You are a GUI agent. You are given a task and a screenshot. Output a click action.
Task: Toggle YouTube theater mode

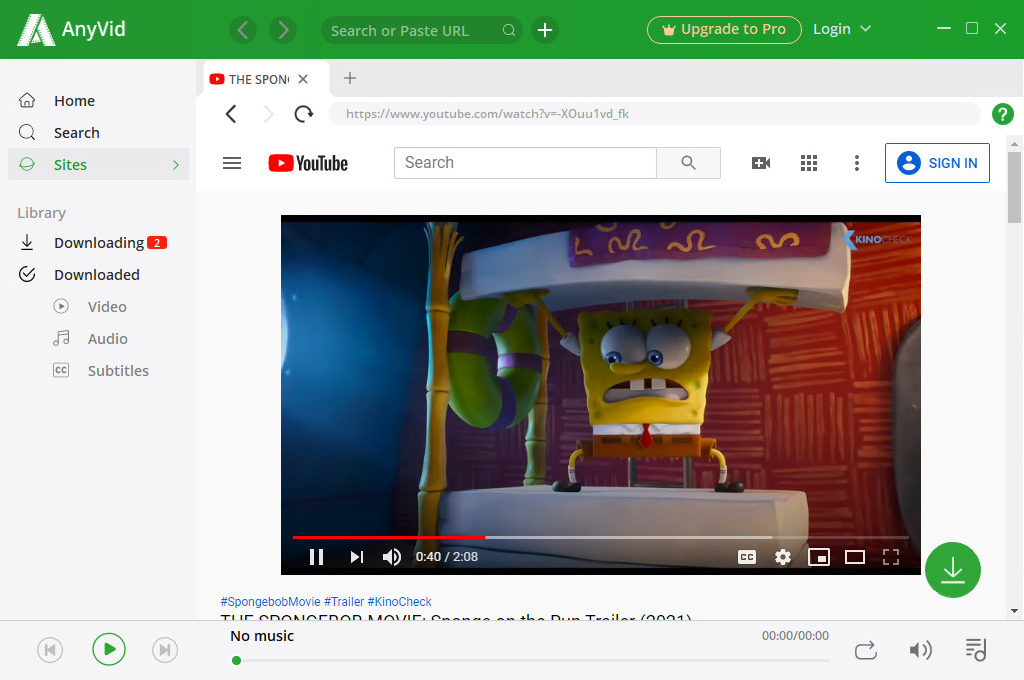tap(855, 557)
